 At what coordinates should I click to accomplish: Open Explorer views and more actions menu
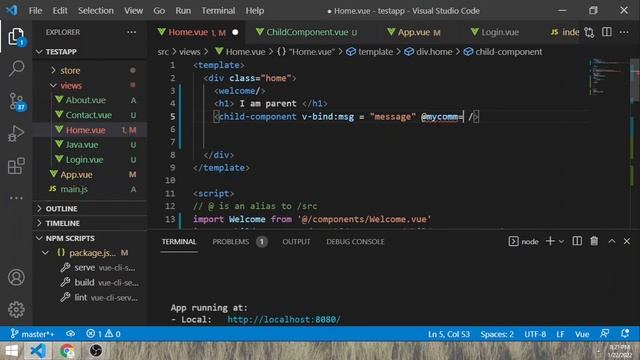point(131,32)
